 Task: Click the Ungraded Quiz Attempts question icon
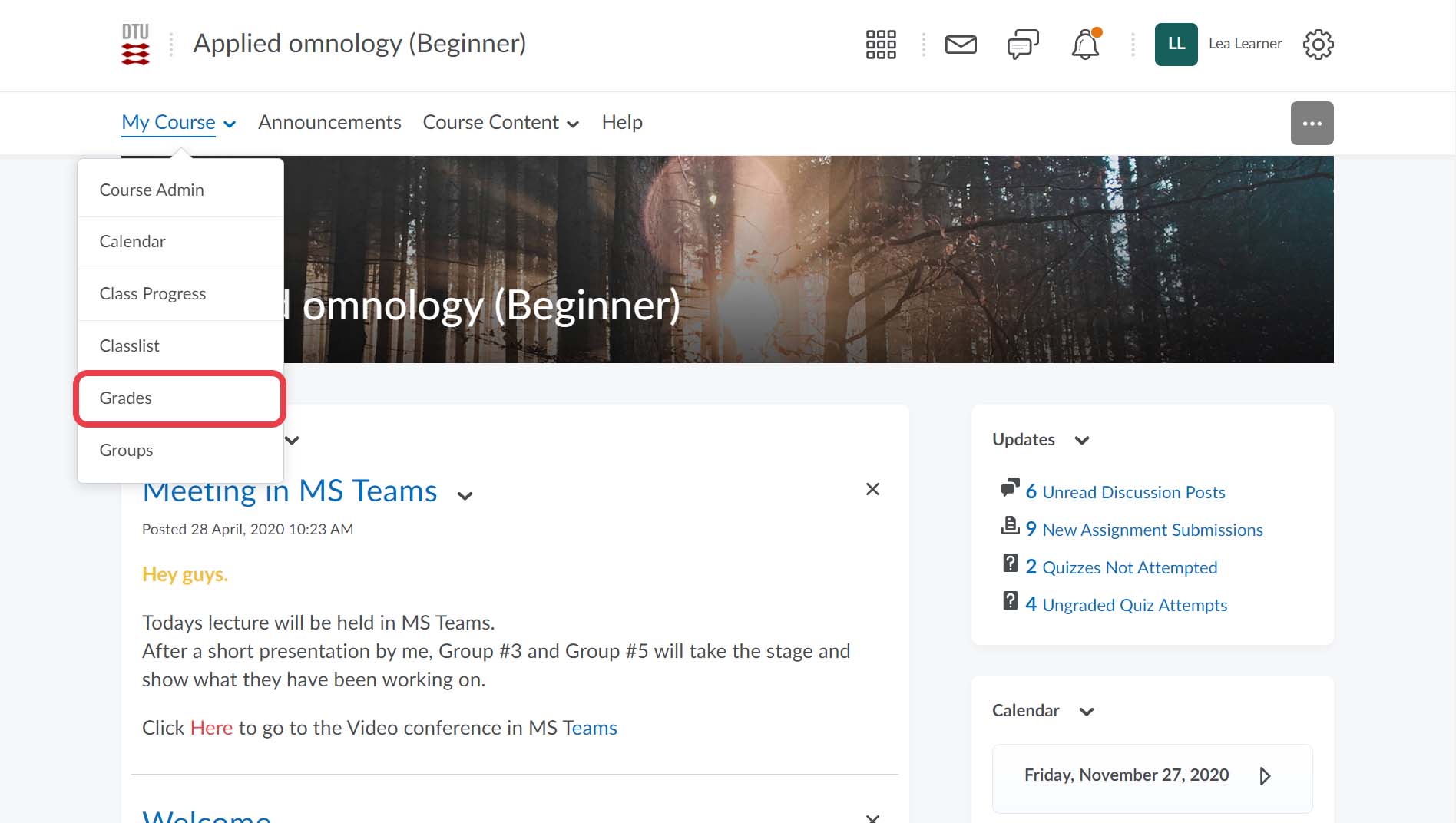(x=1011, y=601)
